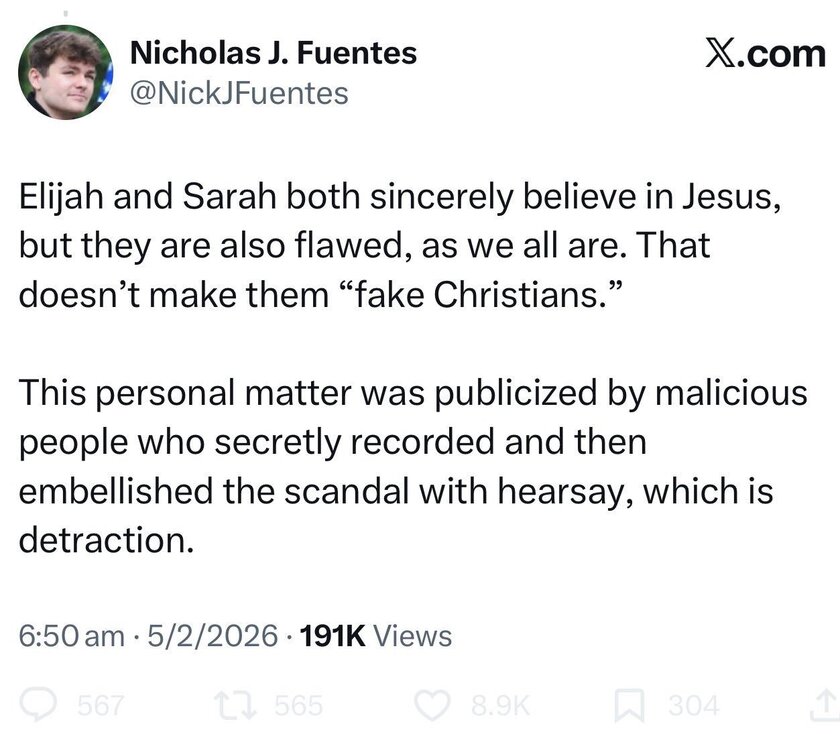Screen dimensions: 840x734
Task: Click the X.com logo
Action: (764, 57)
